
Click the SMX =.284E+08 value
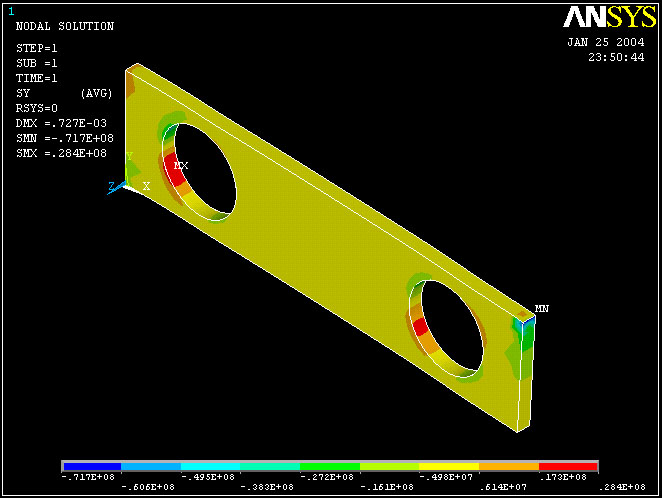click(x=61, y=153)
